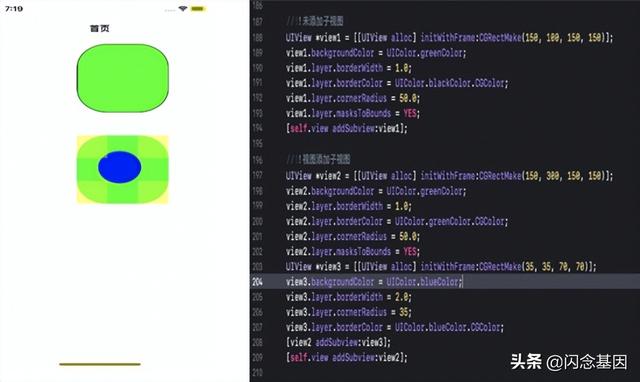Viewport: 640px width, 382px height.
Task: Click view1.layer.cornerRadius = 50.0 line
Action: click(353, 98)
